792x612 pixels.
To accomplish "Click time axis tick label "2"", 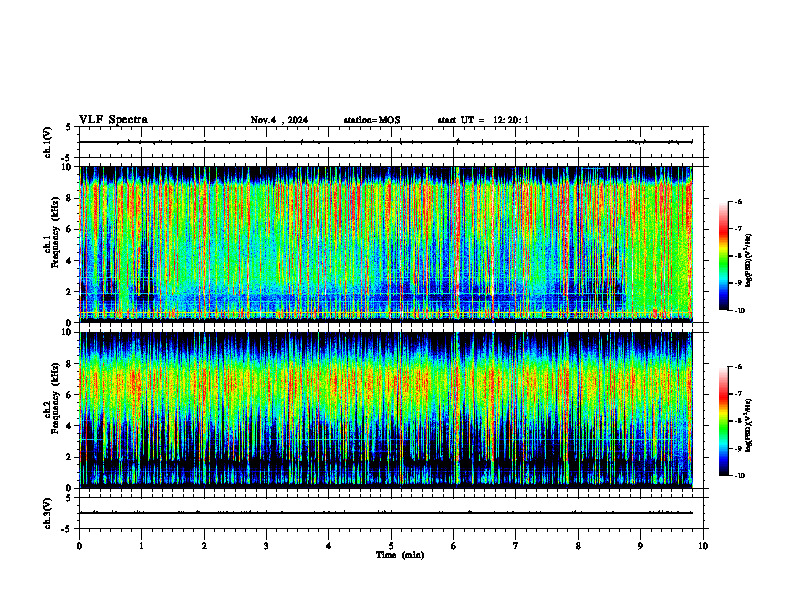I will click(x=204, y=546).
